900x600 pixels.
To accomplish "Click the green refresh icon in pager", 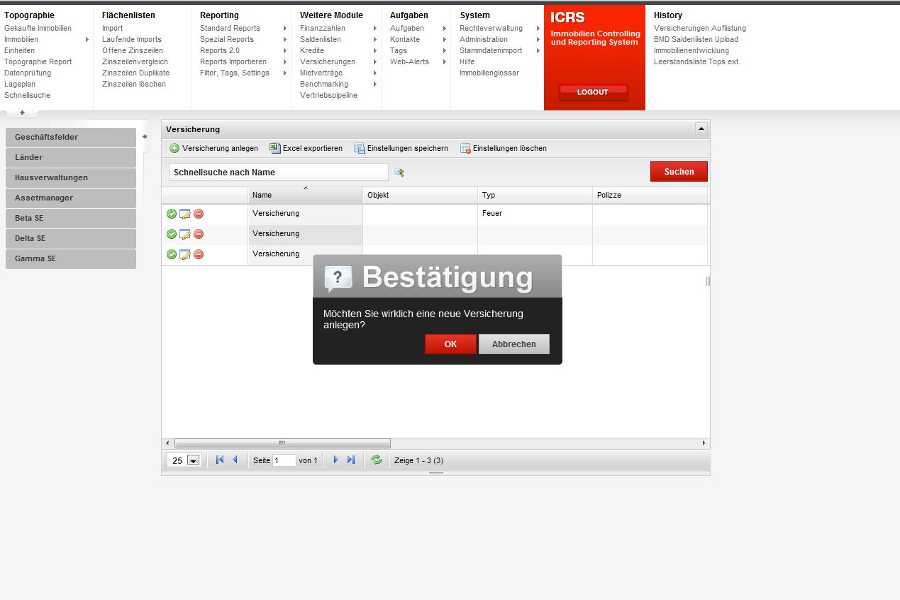I will click(377, 460).
